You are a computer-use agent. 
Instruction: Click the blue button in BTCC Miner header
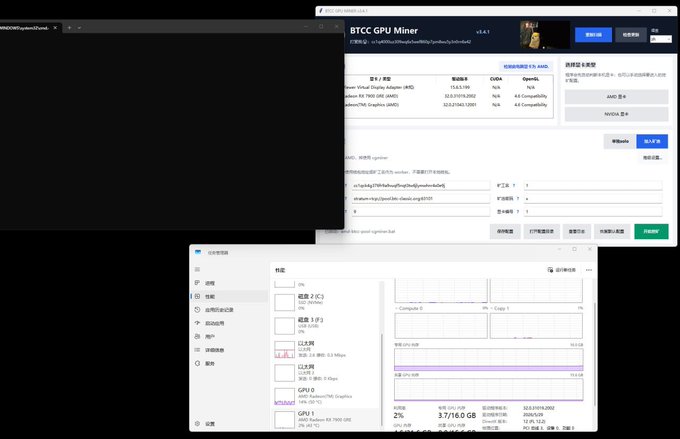pos(593,35)
